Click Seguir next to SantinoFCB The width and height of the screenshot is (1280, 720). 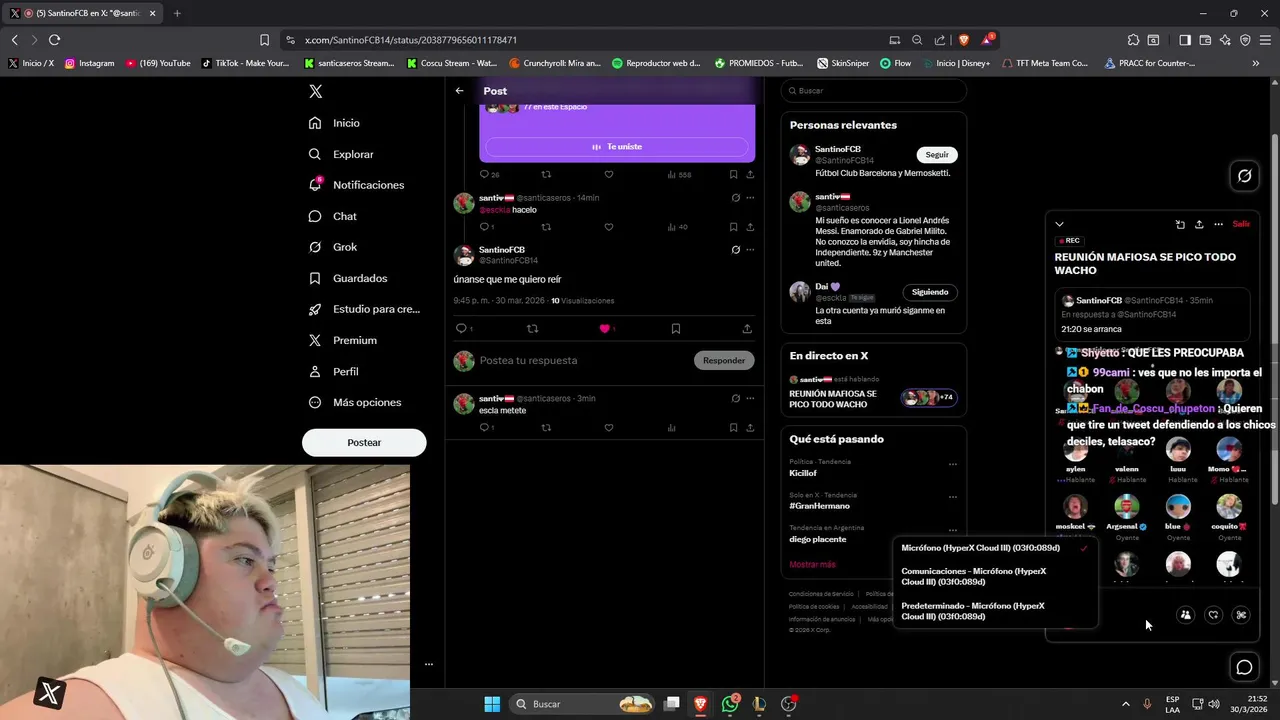click(937, 155)
